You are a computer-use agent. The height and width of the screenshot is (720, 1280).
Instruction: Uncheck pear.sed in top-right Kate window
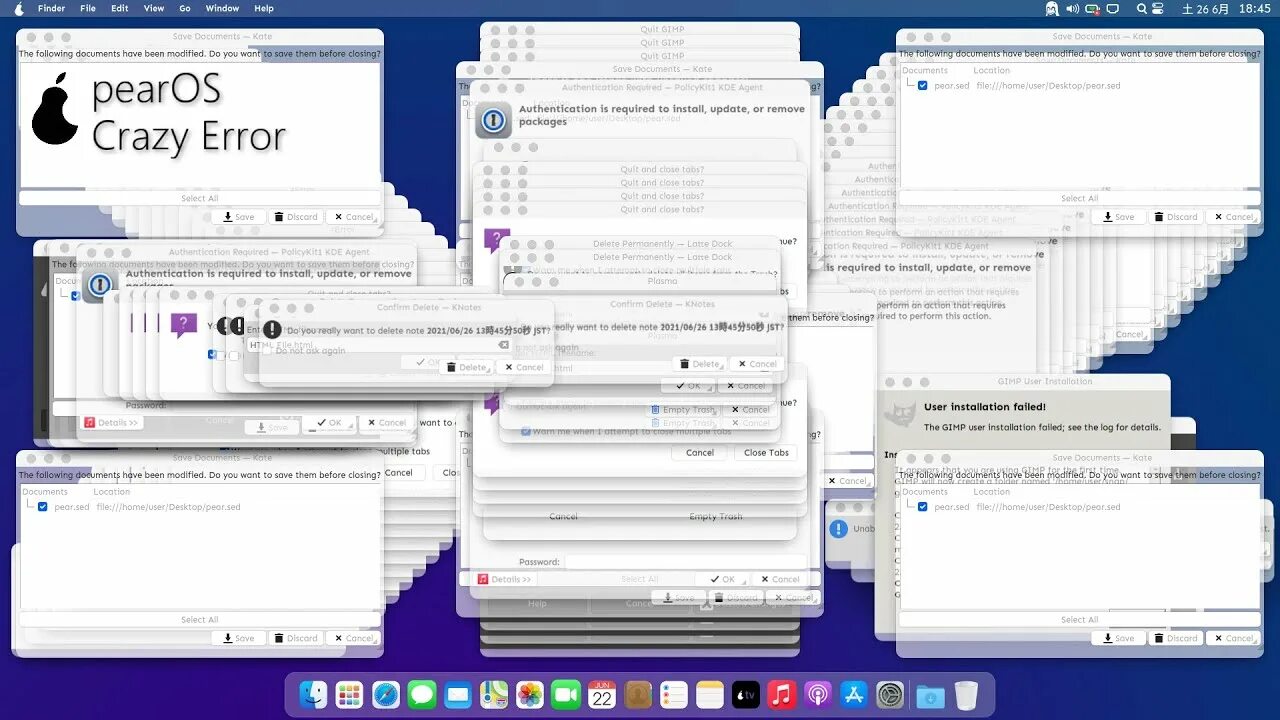coord(922,86)
